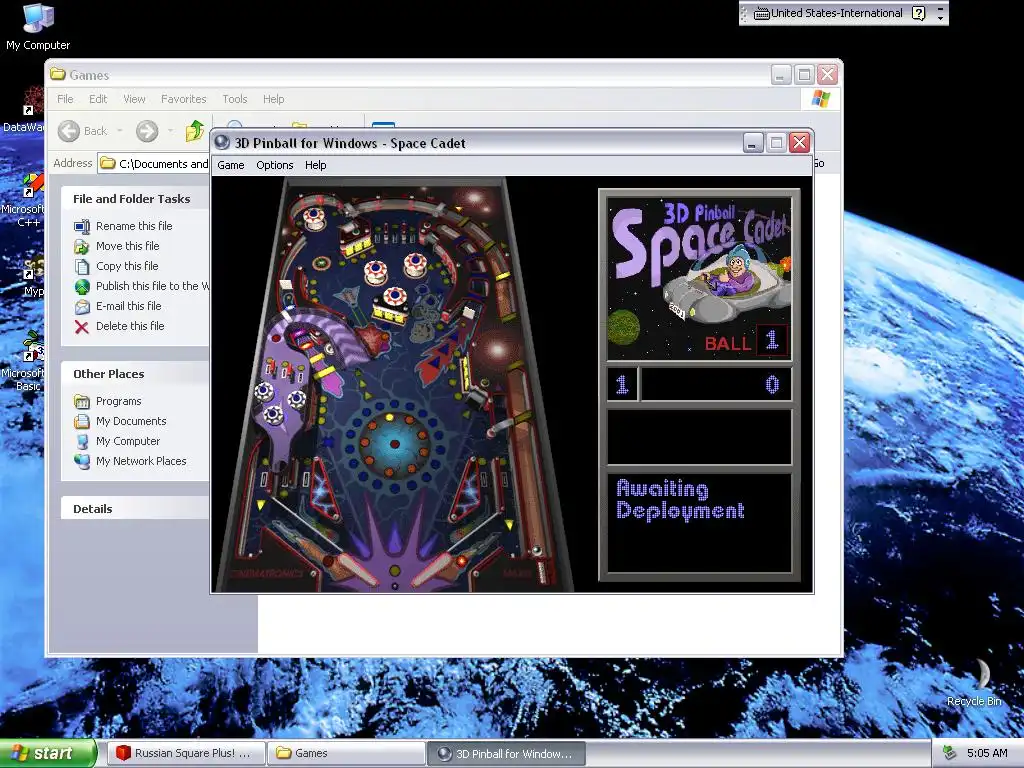
Task: Click the 5:05 AM clock
Action: 987,753
